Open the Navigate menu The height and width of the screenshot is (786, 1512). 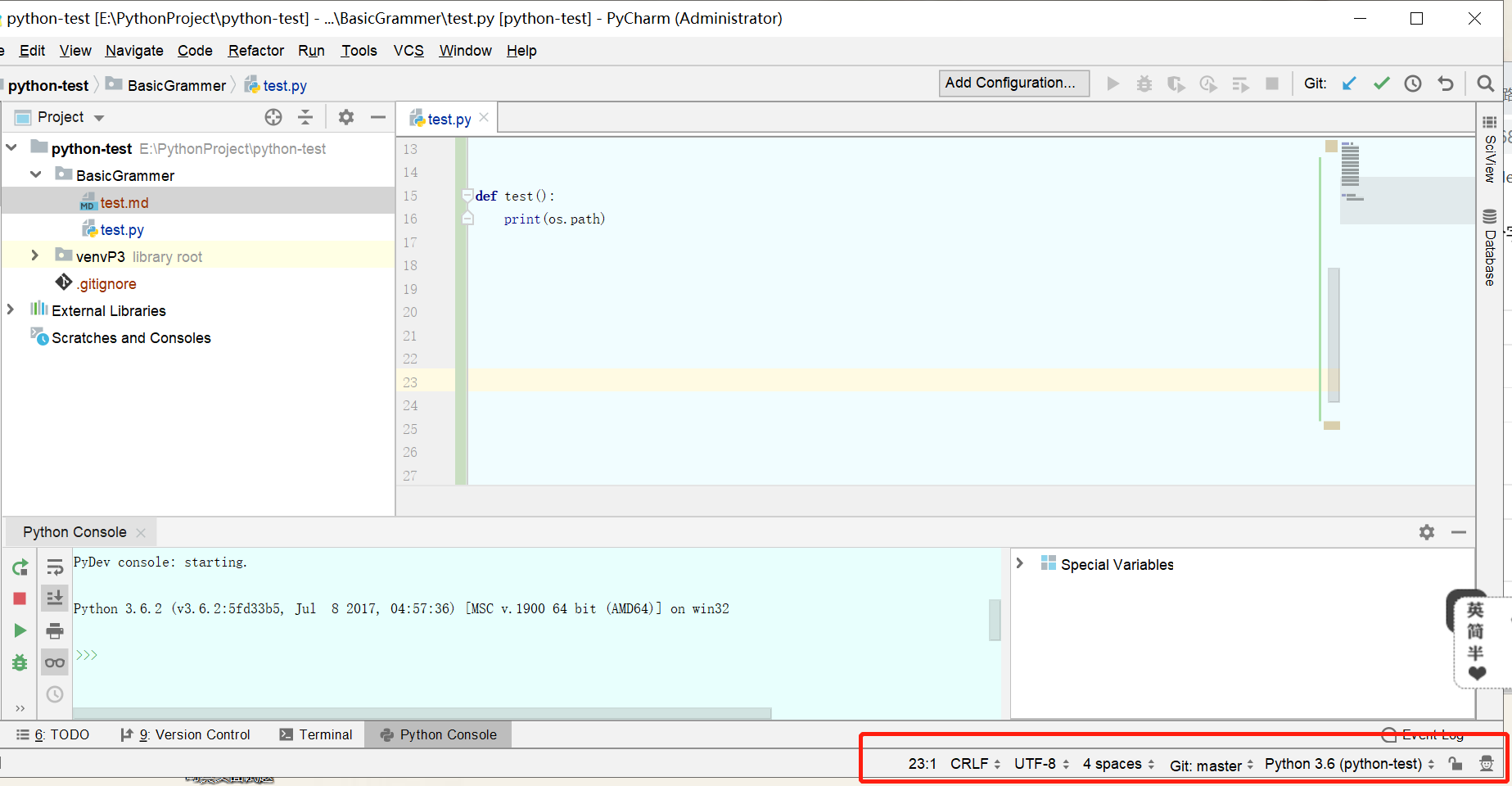click(134, 51)
